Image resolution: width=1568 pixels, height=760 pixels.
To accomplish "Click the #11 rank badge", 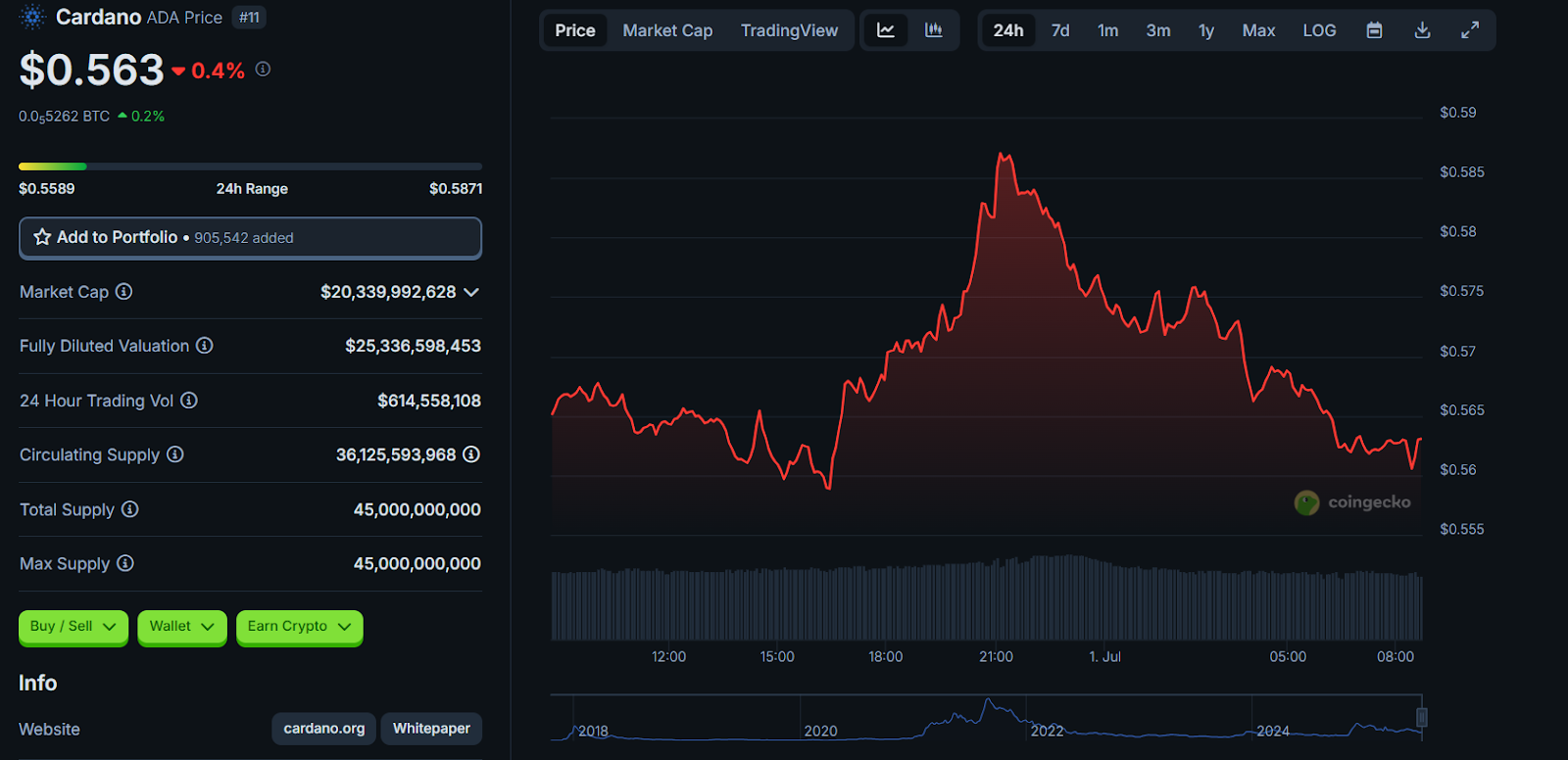I will (249, 18).
